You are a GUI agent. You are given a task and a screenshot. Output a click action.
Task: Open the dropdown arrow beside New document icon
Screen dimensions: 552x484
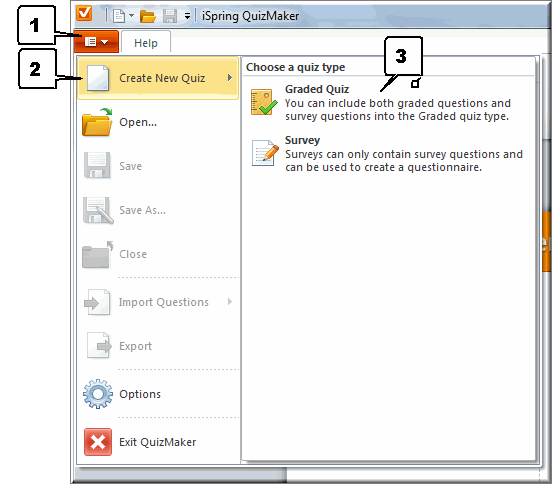[131, 15]
